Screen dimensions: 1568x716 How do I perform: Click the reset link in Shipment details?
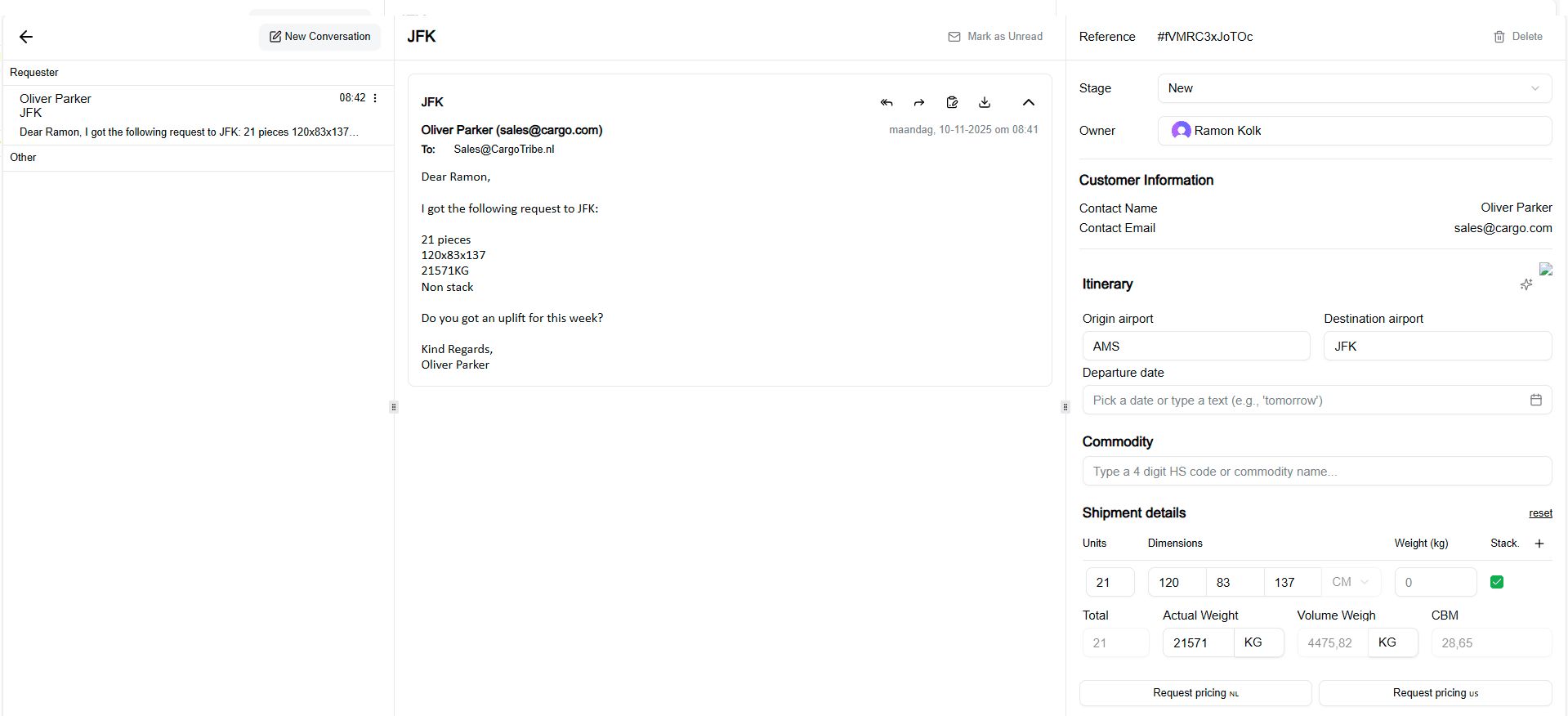tap(1540, 513)
